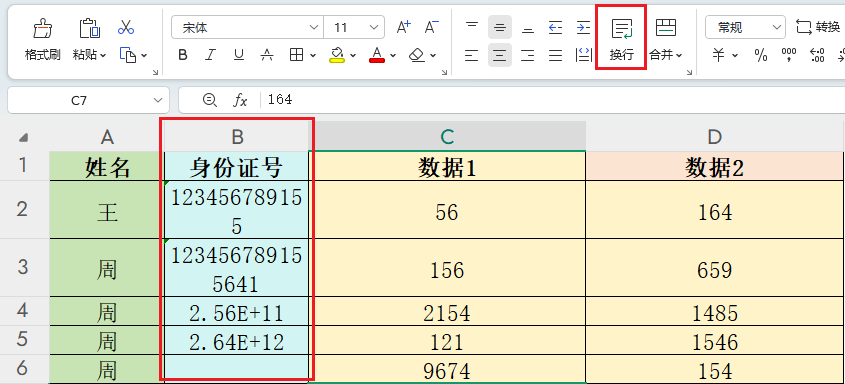Select column C header
845x384 pixels.
(x=447, y=137)
